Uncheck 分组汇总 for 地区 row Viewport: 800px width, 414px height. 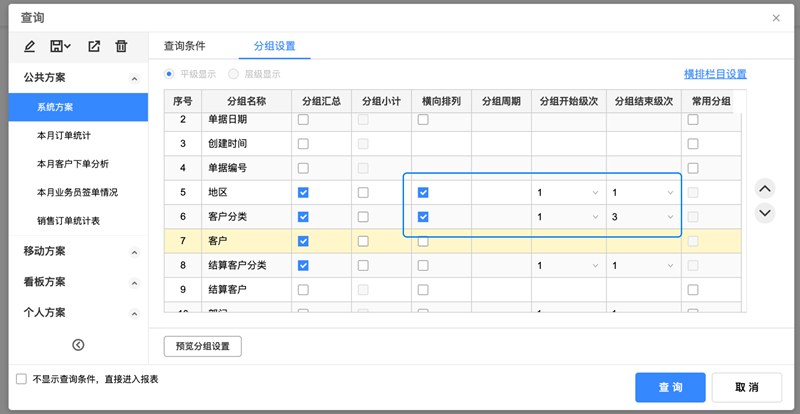pos(303,192)
